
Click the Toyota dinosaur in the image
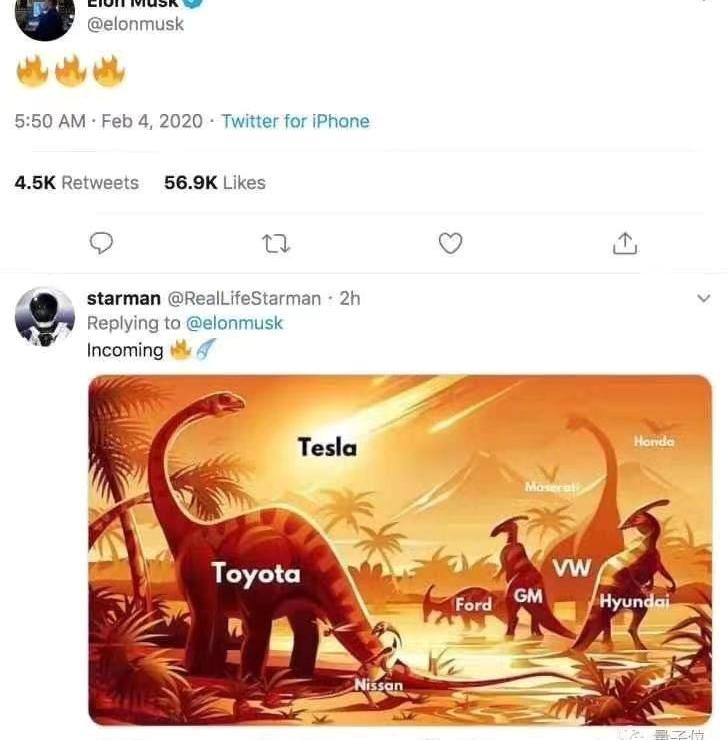point(256,574)
